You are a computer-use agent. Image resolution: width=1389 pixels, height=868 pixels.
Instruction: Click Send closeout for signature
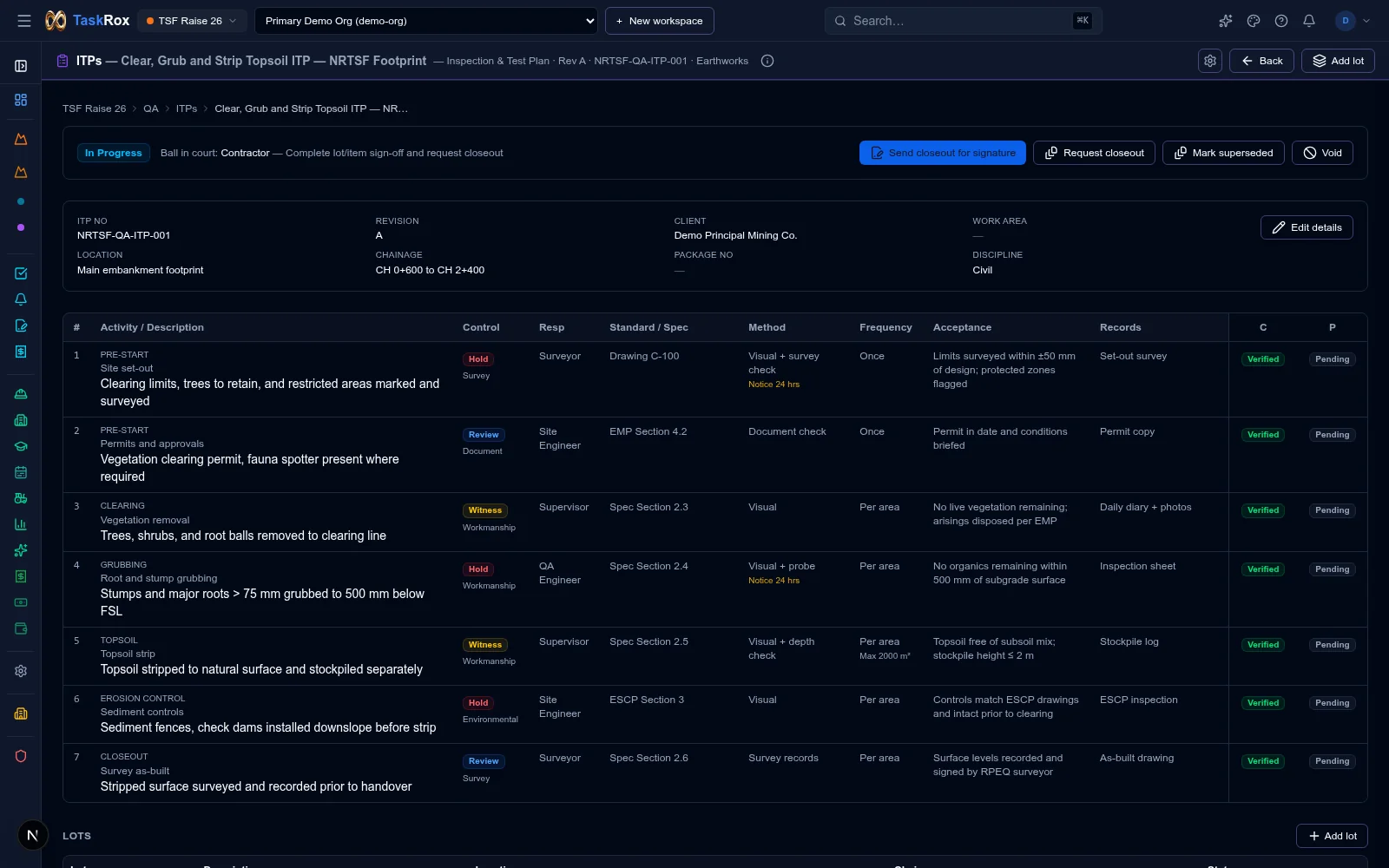click(943, 153)
